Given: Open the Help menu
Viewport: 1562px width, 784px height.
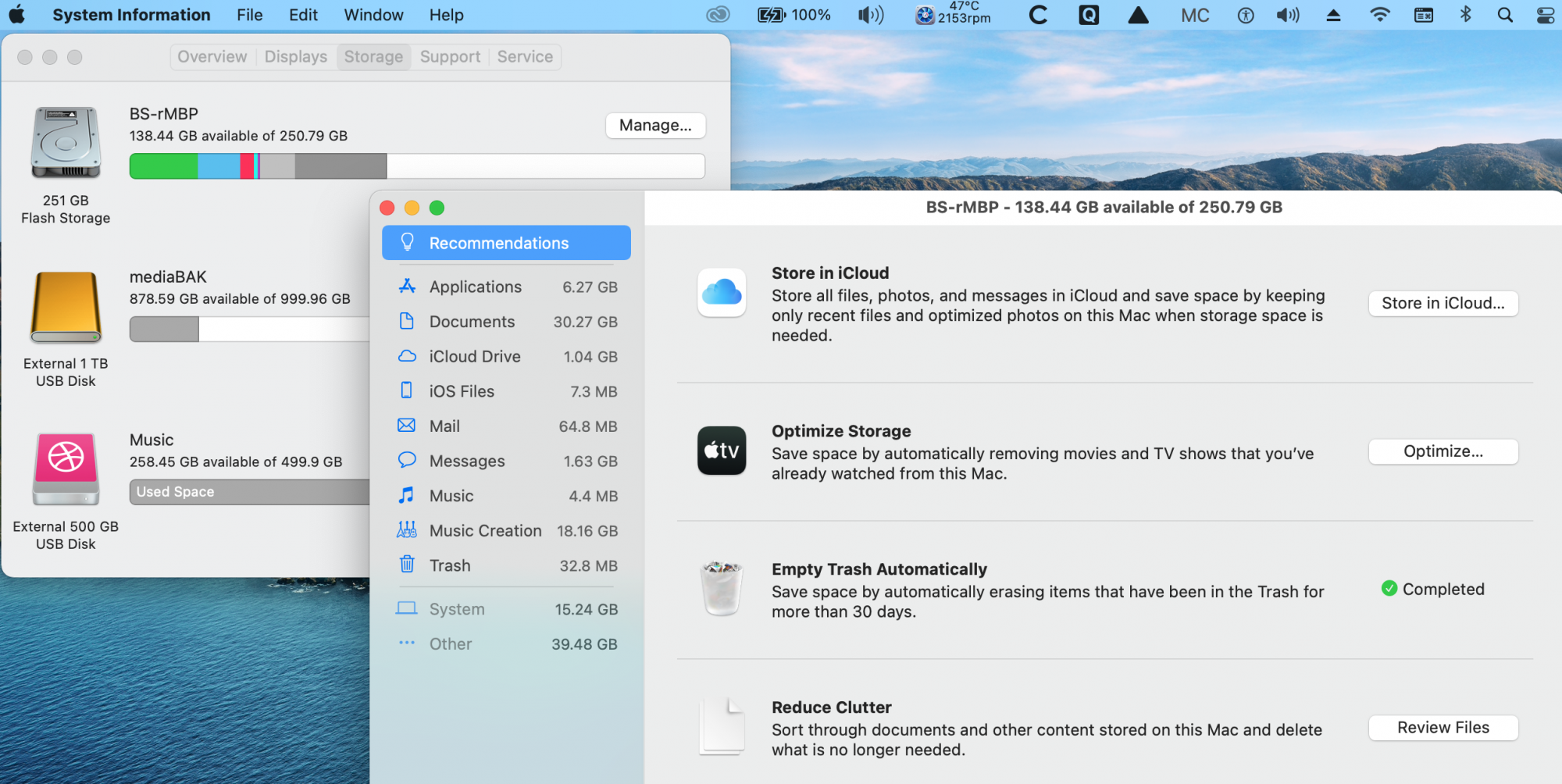Looking at the screenshot, I should coord(446,15).
